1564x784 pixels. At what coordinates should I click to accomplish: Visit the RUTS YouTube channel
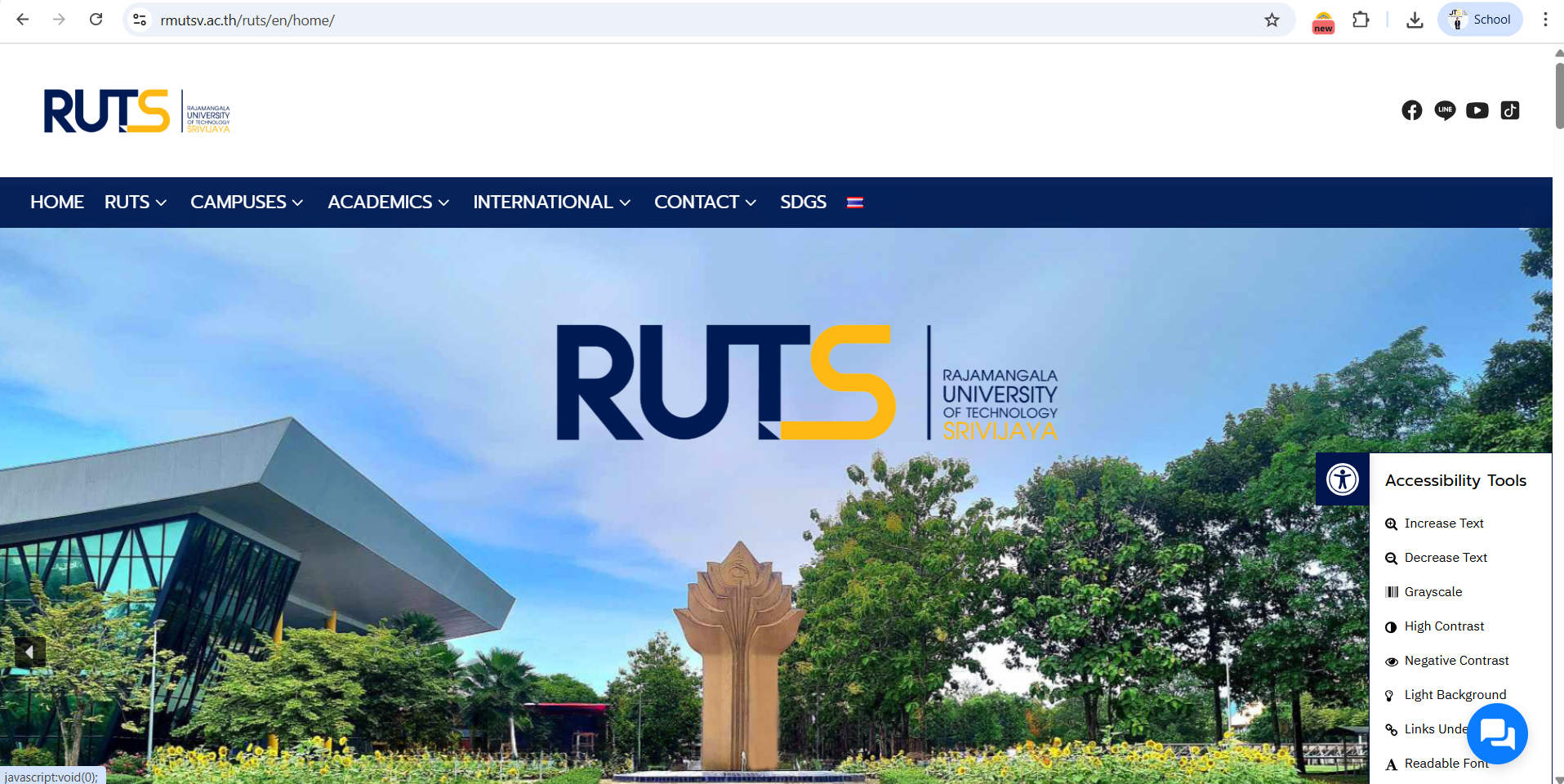1477,110
